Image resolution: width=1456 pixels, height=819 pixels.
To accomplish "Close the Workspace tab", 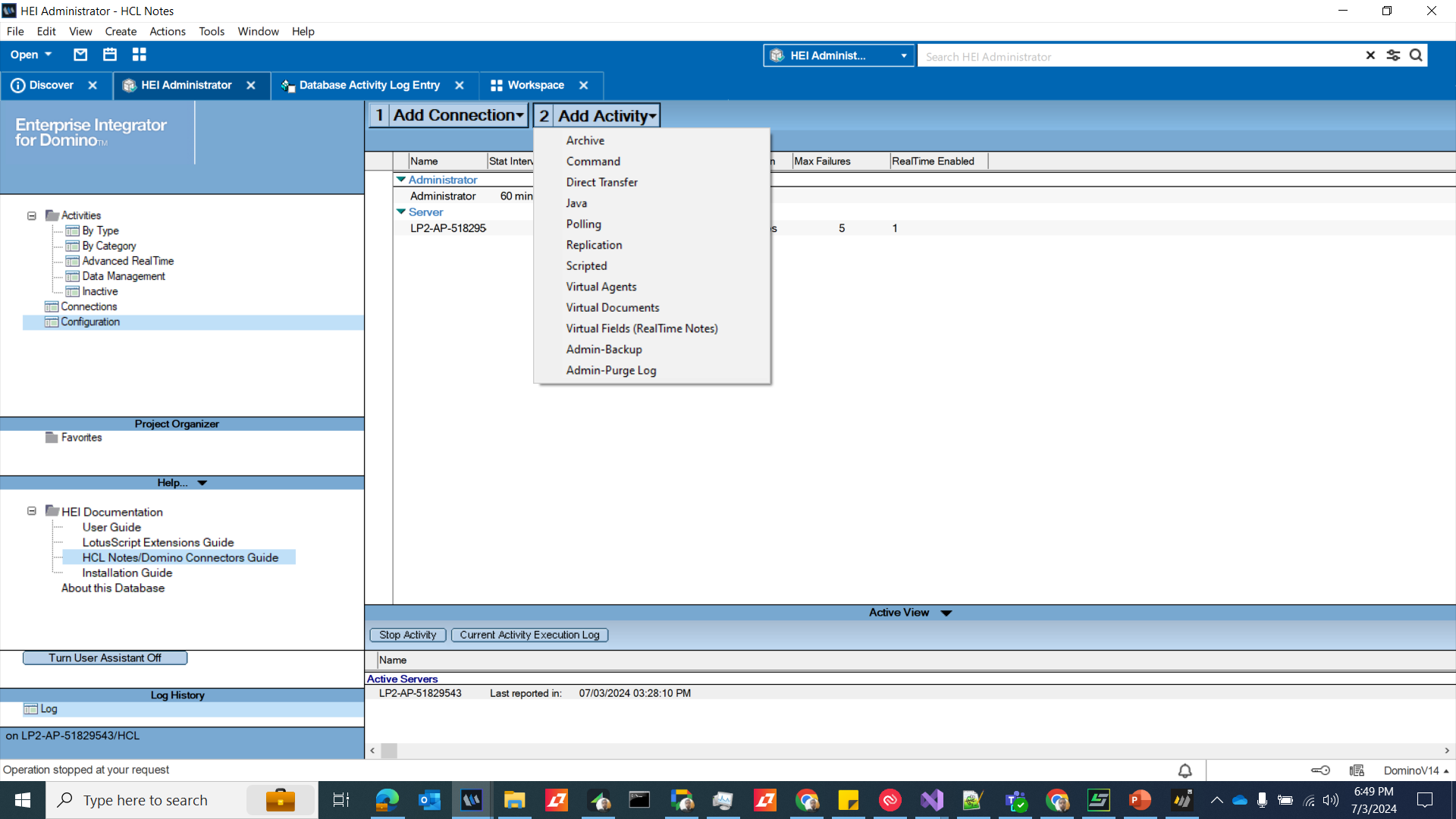I will click(584, 86).
